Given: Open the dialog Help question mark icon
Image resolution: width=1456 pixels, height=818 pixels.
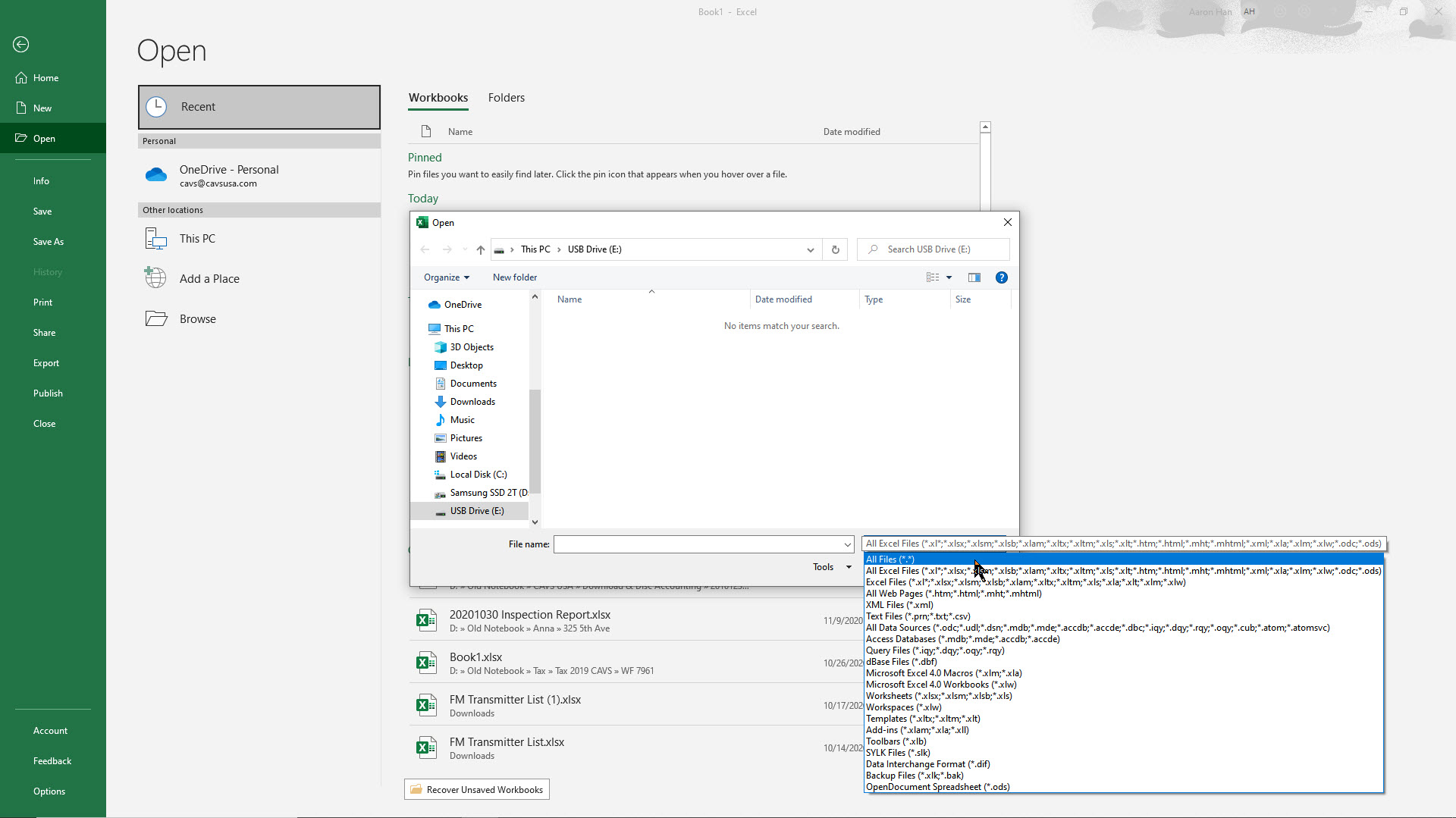Looking at the screenshot, I should 1001,277.
